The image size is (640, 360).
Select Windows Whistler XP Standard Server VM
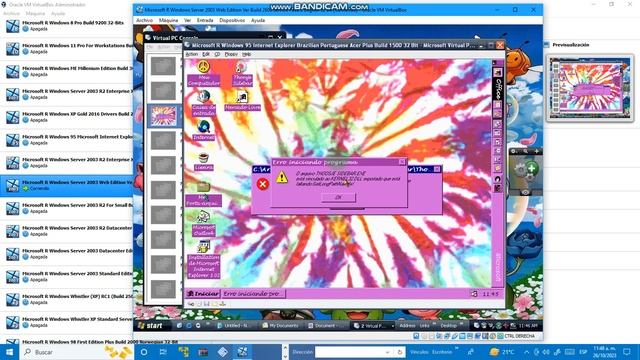[x=67, y=323]
